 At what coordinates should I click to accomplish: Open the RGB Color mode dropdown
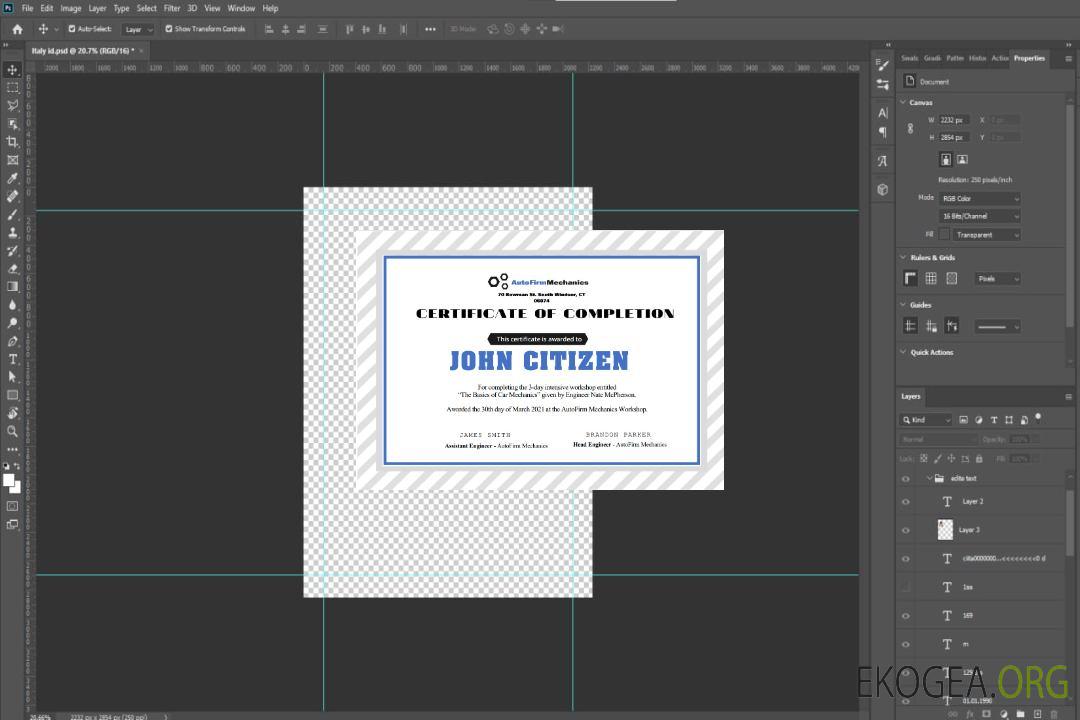click(979, 199)
